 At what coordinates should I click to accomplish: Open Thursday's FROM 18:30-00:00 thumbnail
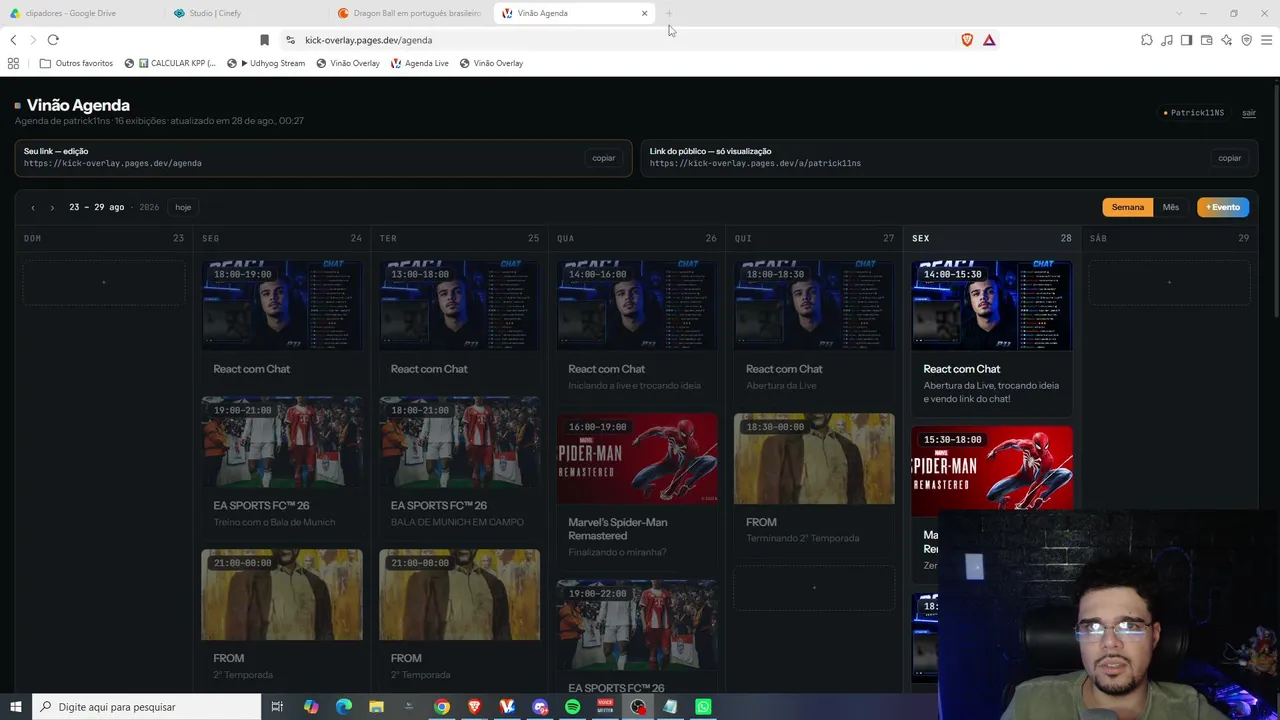(814, 459)
